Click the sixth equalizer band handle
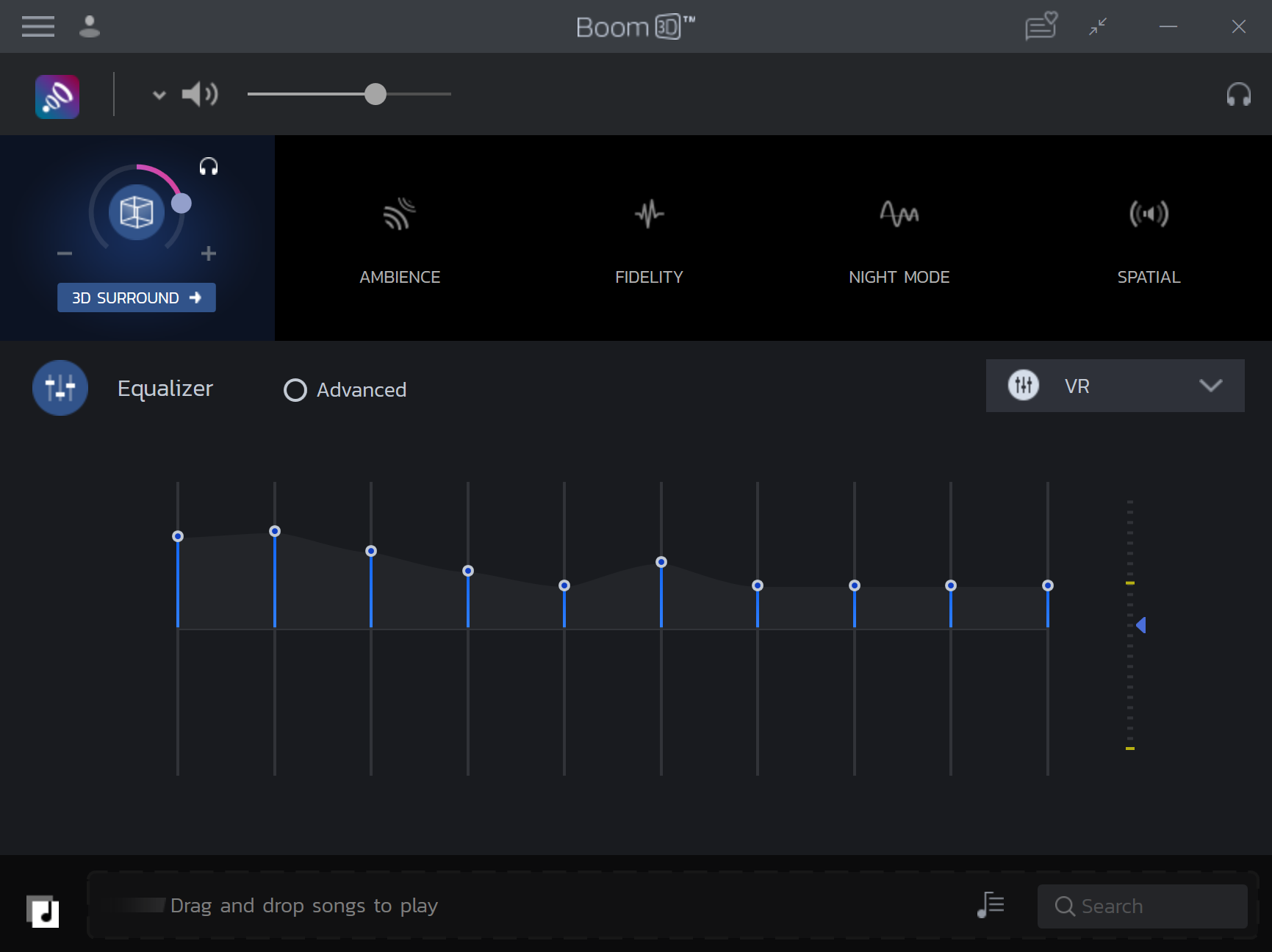 tap(661, 562)
